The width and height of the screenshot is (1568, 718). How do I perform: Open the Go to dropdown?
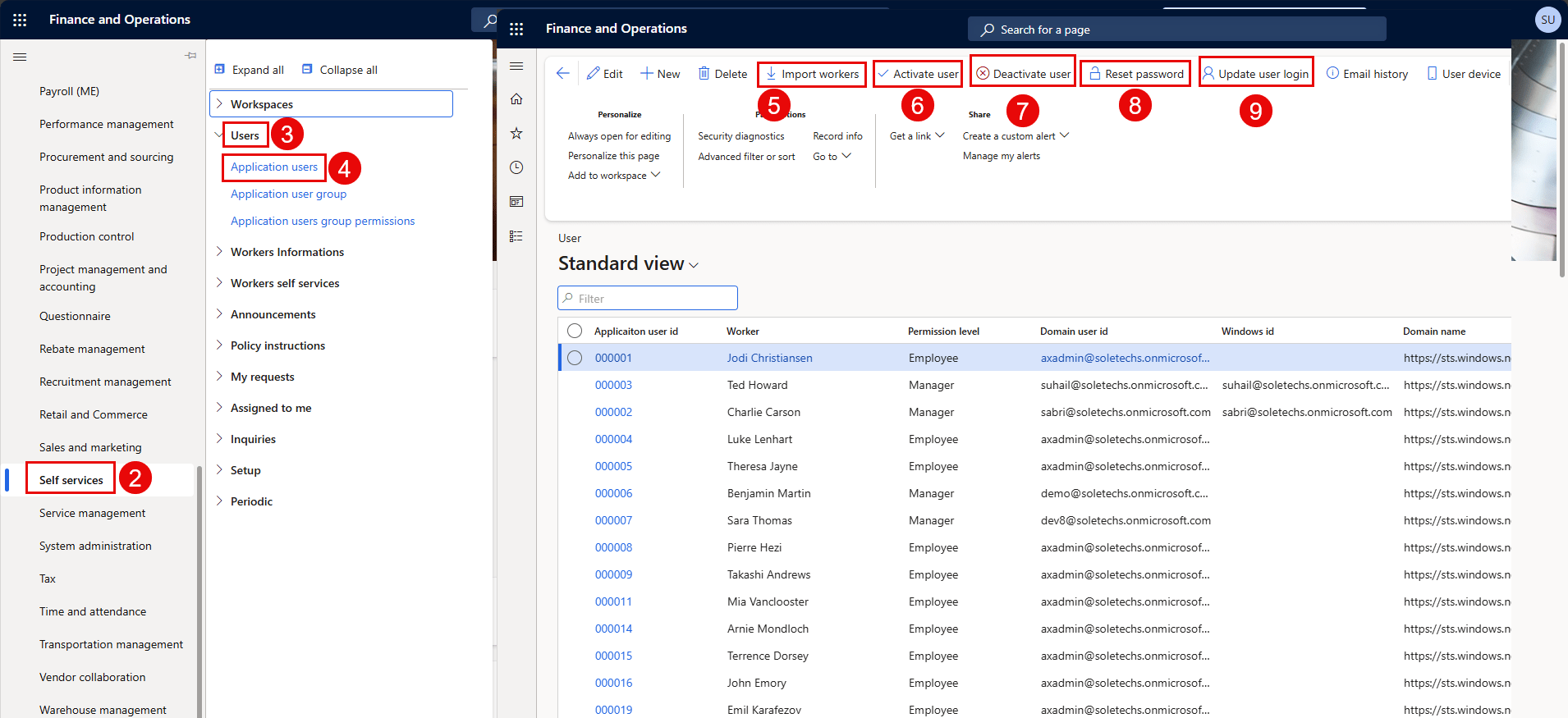[x=832, y=156]
